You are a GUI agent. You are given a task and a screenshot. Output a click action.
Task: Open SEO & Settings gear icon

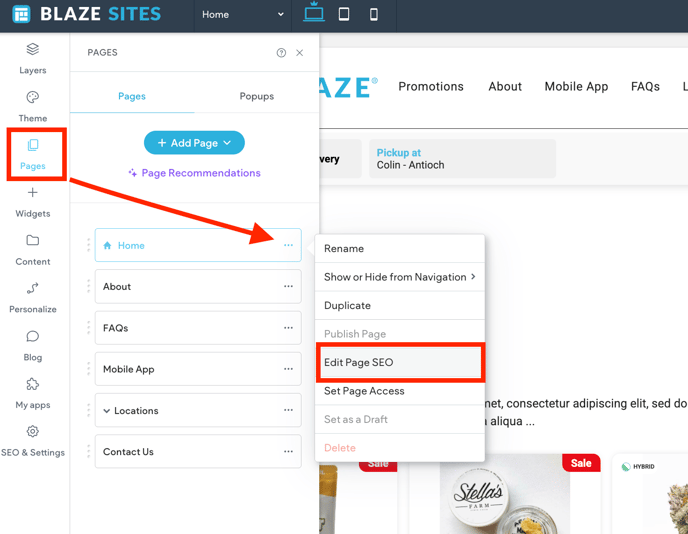[x=33, y=432]
